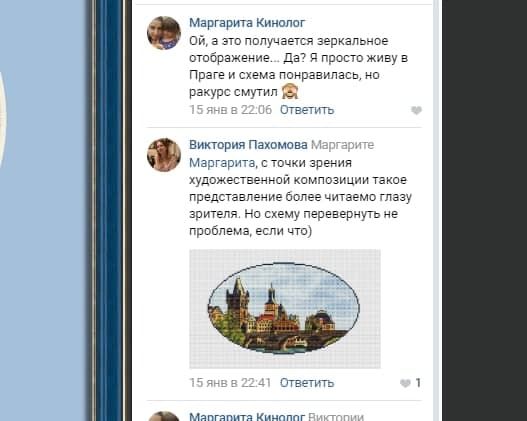This screenshot has width=527, height=421.
Task: Like Маргарита Кинолог's comment with heart icon
Action: pyautogui.click(x=416, y=110)
